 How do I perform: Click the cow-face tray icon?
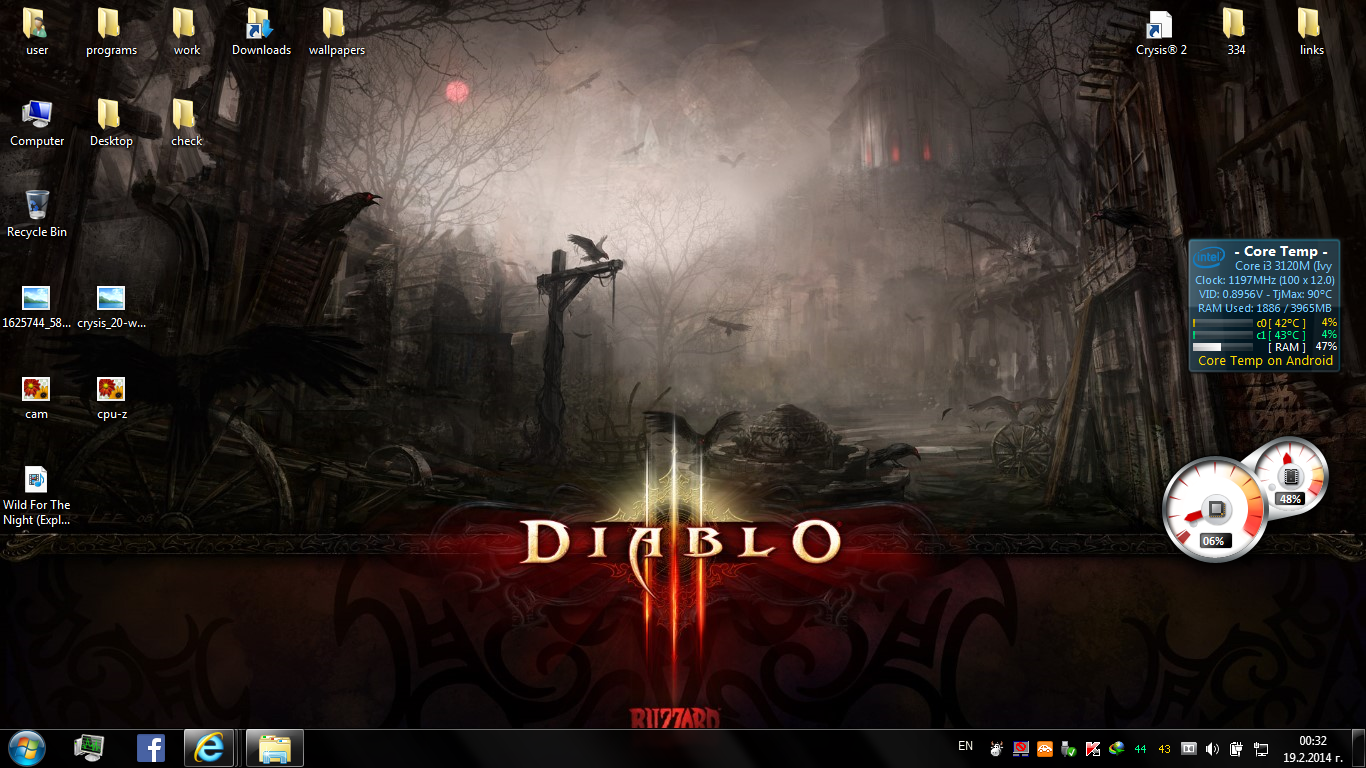tap(997, 748)
